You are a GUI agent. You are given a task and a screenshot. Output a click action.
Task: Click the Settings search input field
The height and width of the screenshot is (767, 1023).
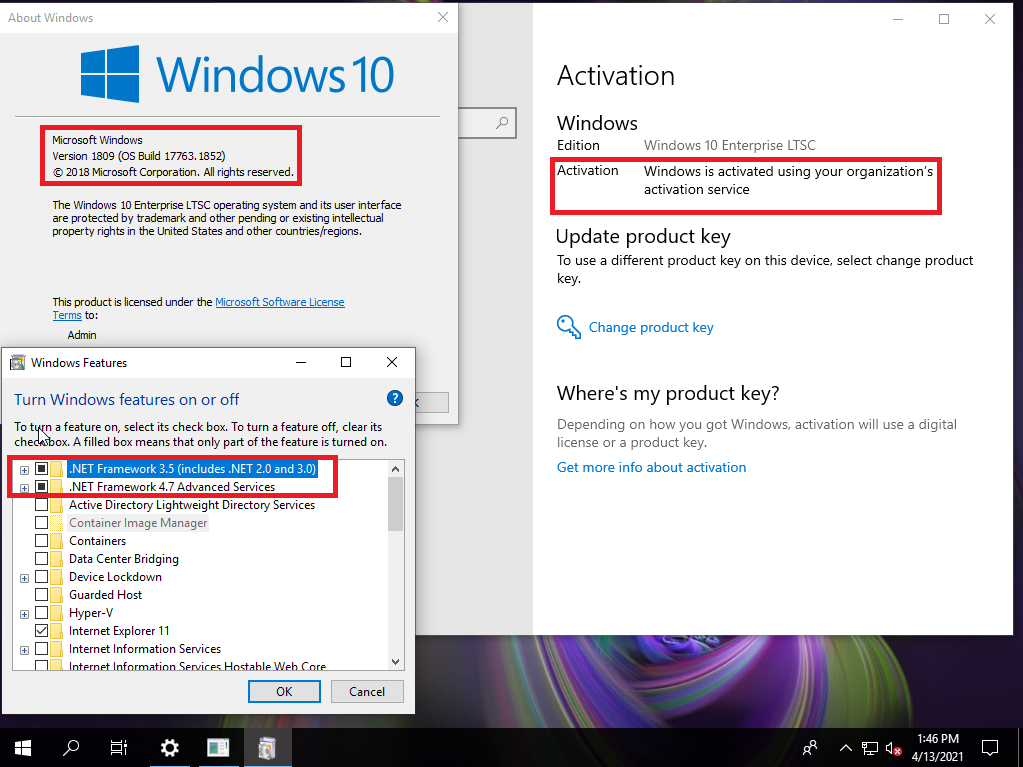487,123
